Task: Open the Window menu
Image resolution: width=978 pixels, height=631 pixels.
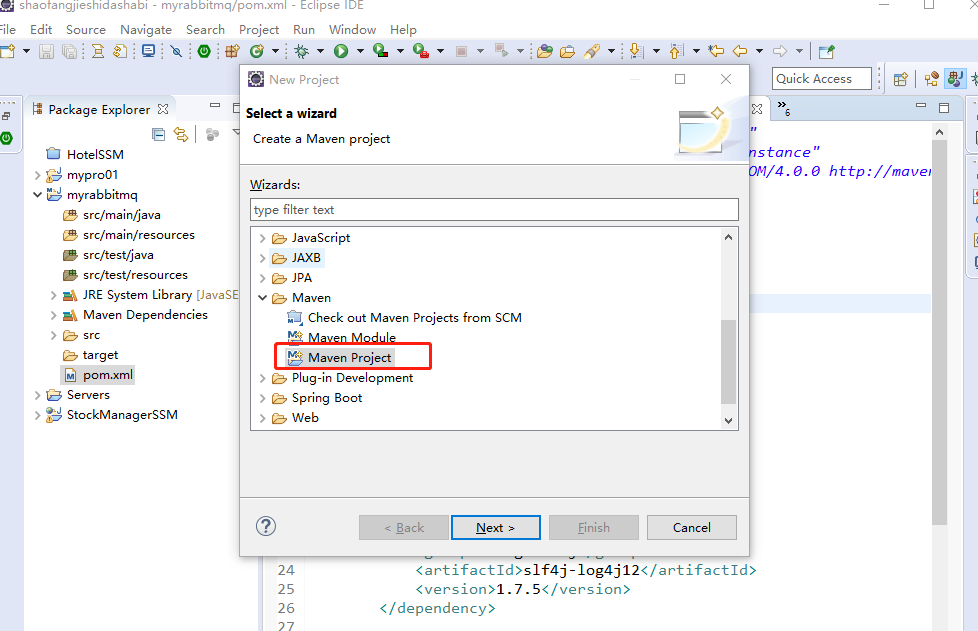Action: point(352,29)
